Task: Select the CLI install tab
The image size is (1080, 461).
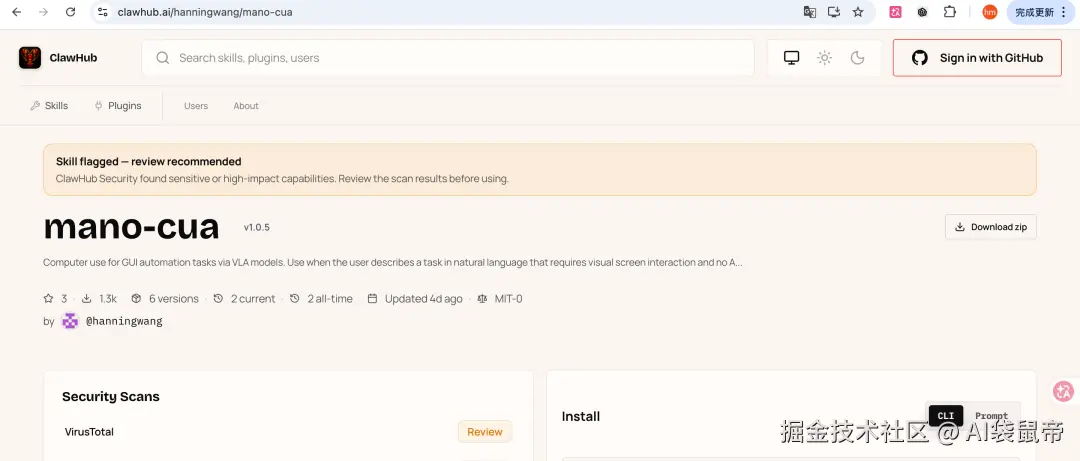Action: [946, 416]
